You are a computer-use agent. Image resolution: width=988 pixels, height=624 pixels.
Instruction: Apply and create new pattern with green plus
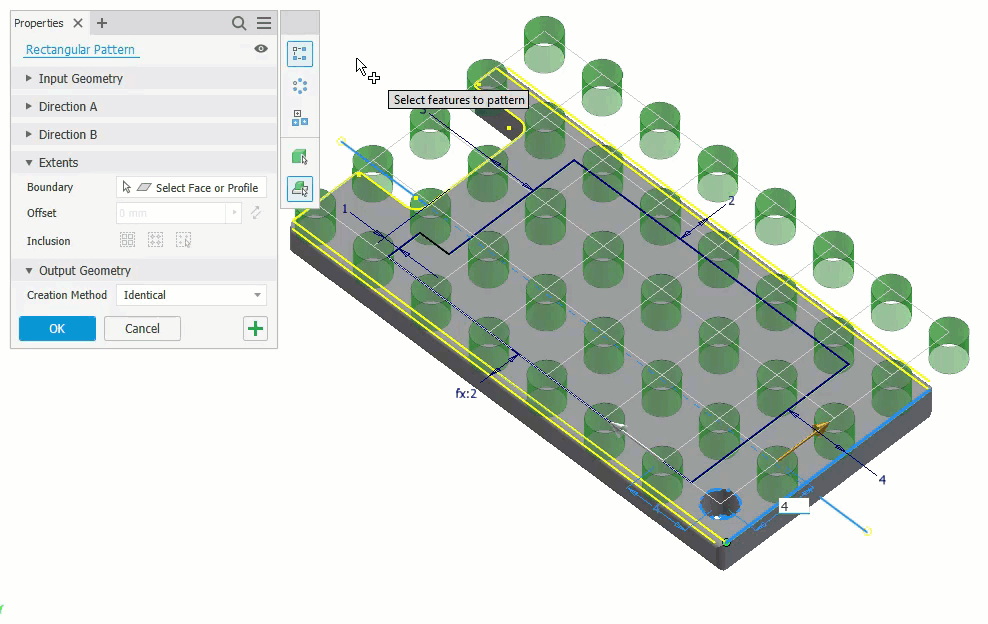[255, 328]
